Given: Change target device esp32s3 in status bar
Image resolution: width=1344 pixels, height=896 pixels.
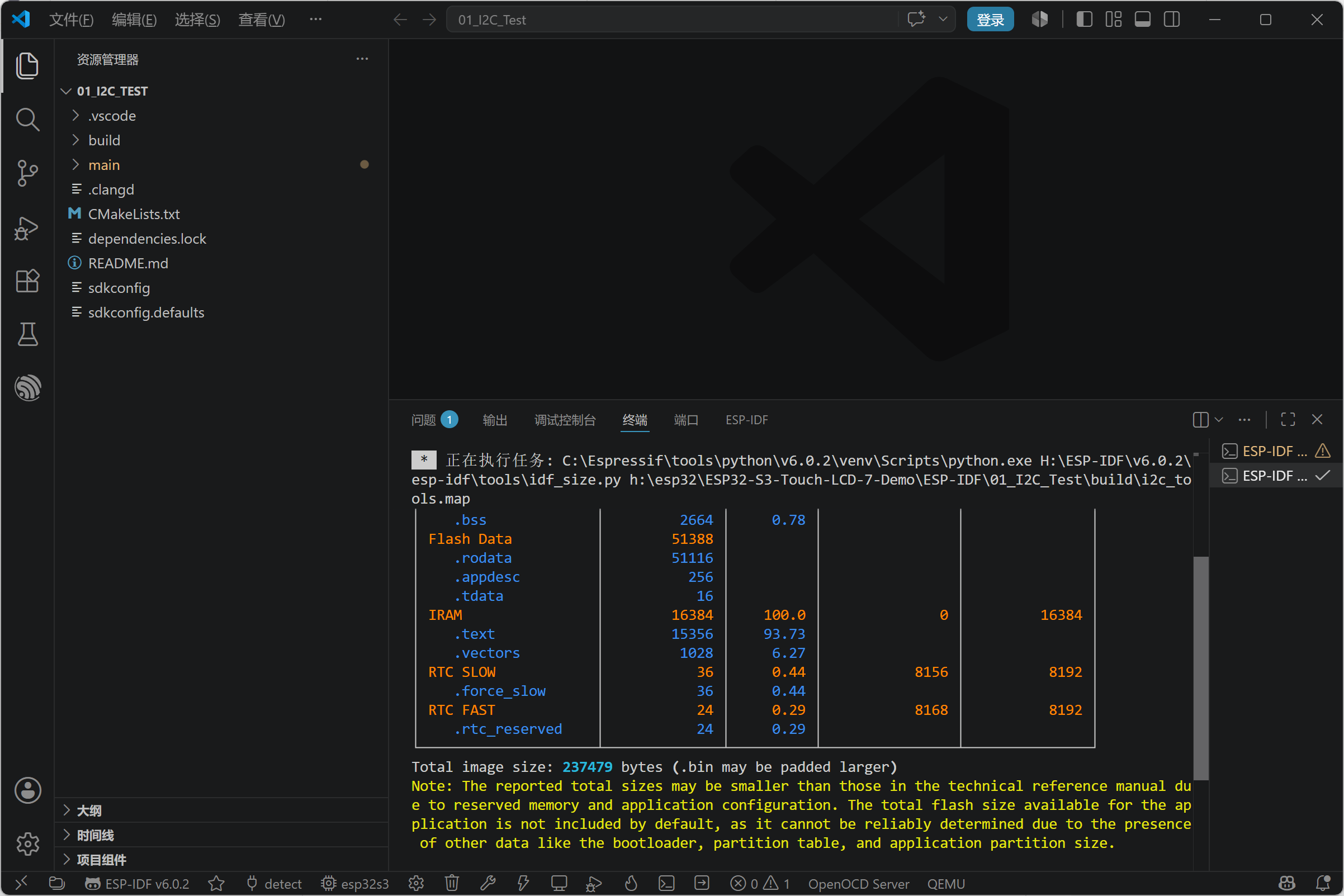Looking at the screenshot, I should tap(354, 884).
